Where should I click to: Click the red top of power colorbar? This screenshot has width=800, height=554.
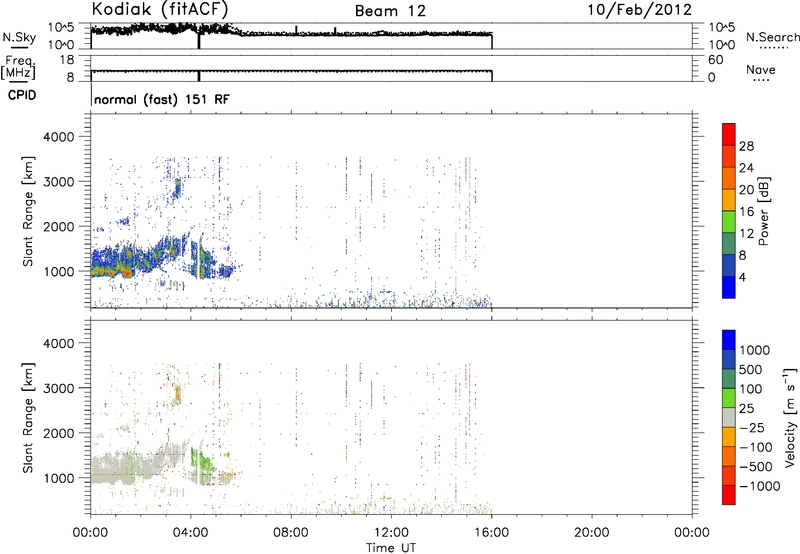729,134
